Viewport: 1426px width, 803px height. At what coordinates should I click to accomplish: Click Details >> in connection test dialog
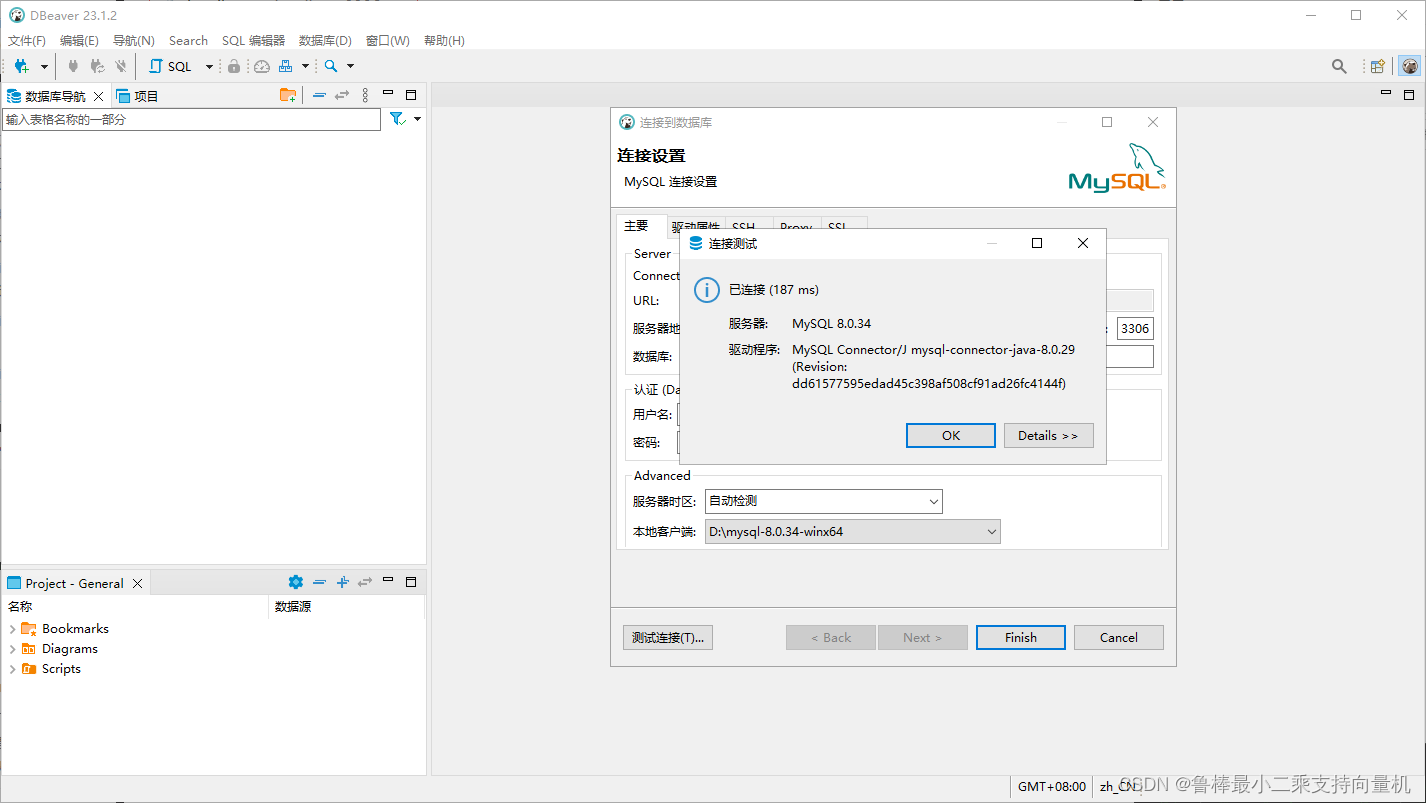1048,435
